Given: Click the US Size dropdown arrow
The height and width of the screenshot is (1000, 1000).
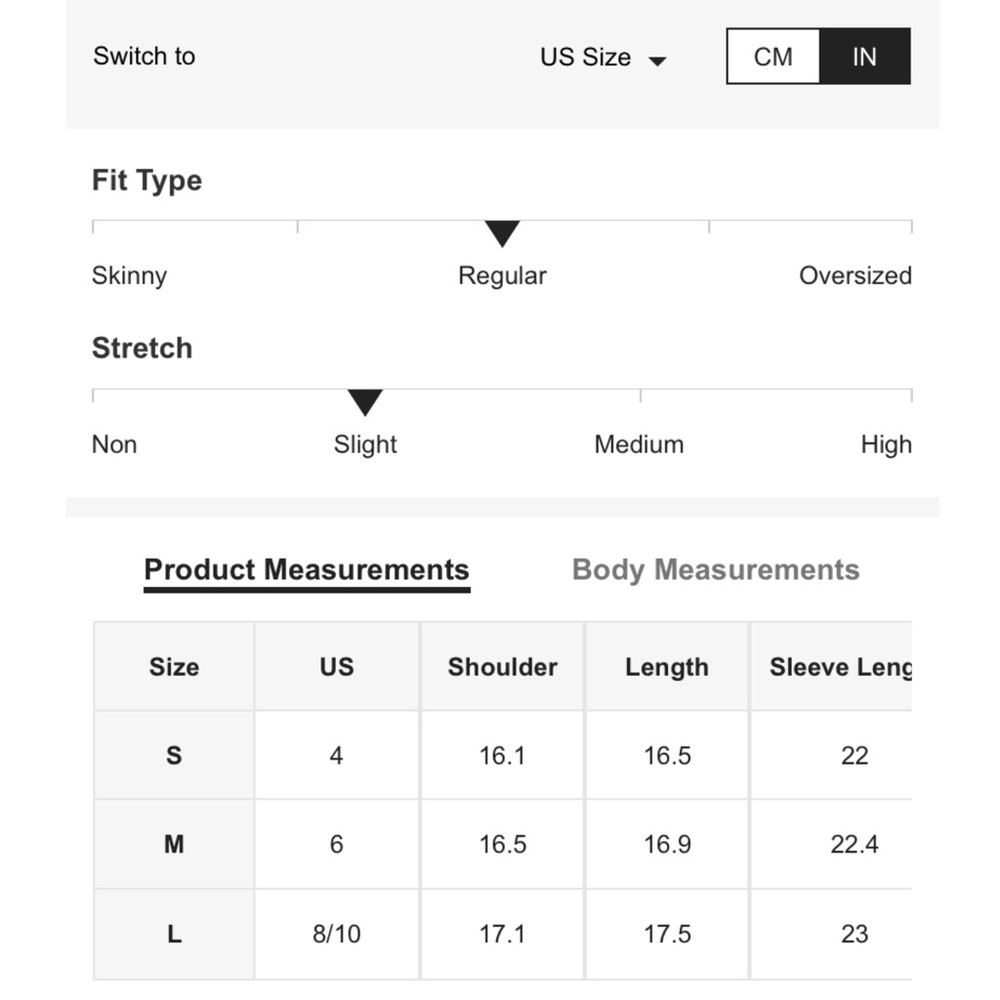Looking at the screenshot, I should coord(657,61).
